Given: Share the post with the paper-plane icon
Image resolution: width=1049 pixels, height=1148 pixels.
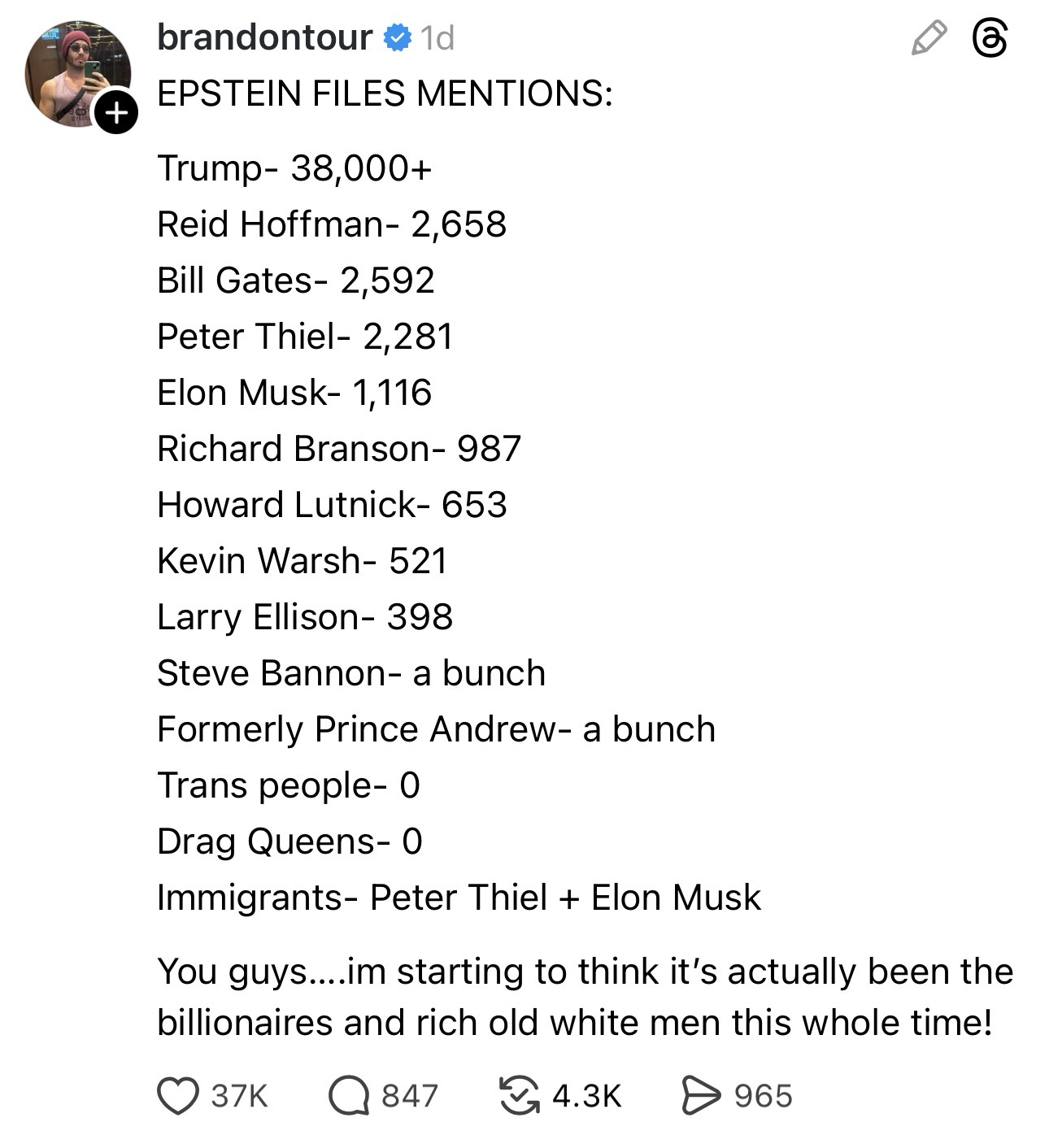Looking at the screenshot, I should coord(699,1095).
